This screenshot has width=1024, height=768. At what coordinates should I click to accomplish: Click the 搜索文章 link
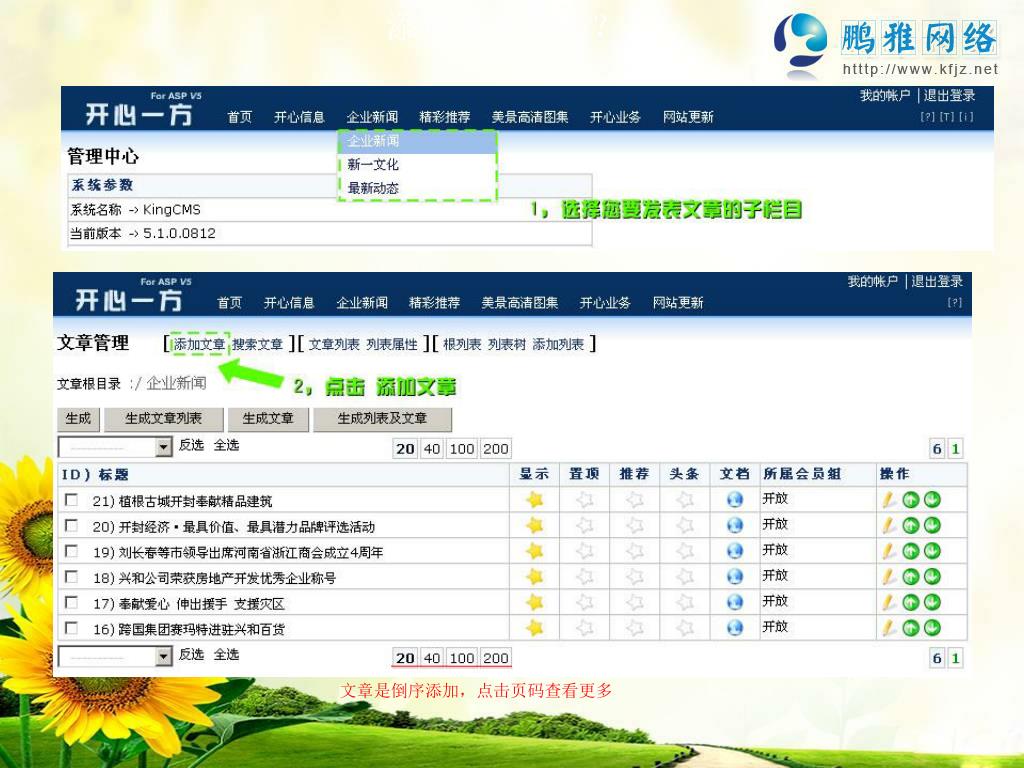coord(257,344)
